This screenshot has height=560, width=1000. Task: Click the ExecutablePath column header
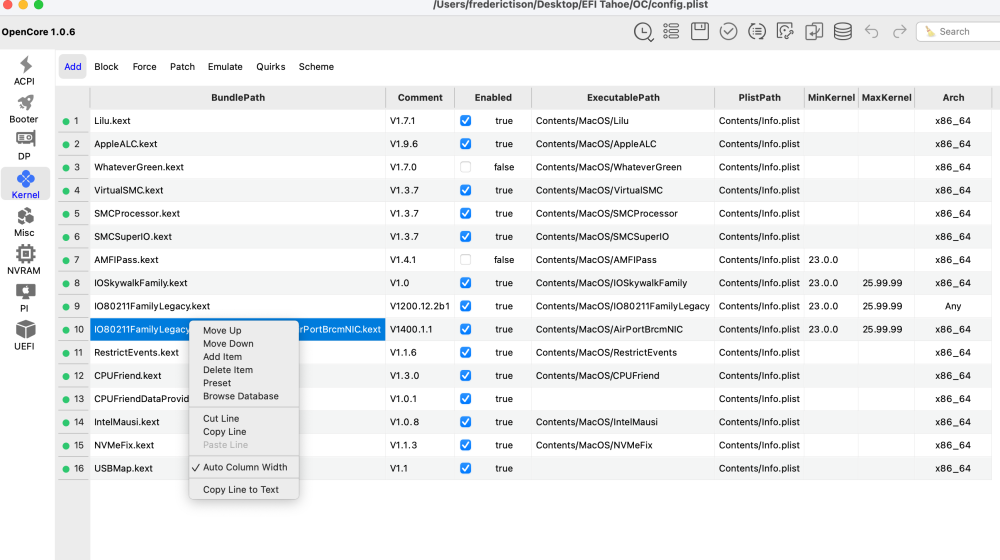tap(623, 98)
